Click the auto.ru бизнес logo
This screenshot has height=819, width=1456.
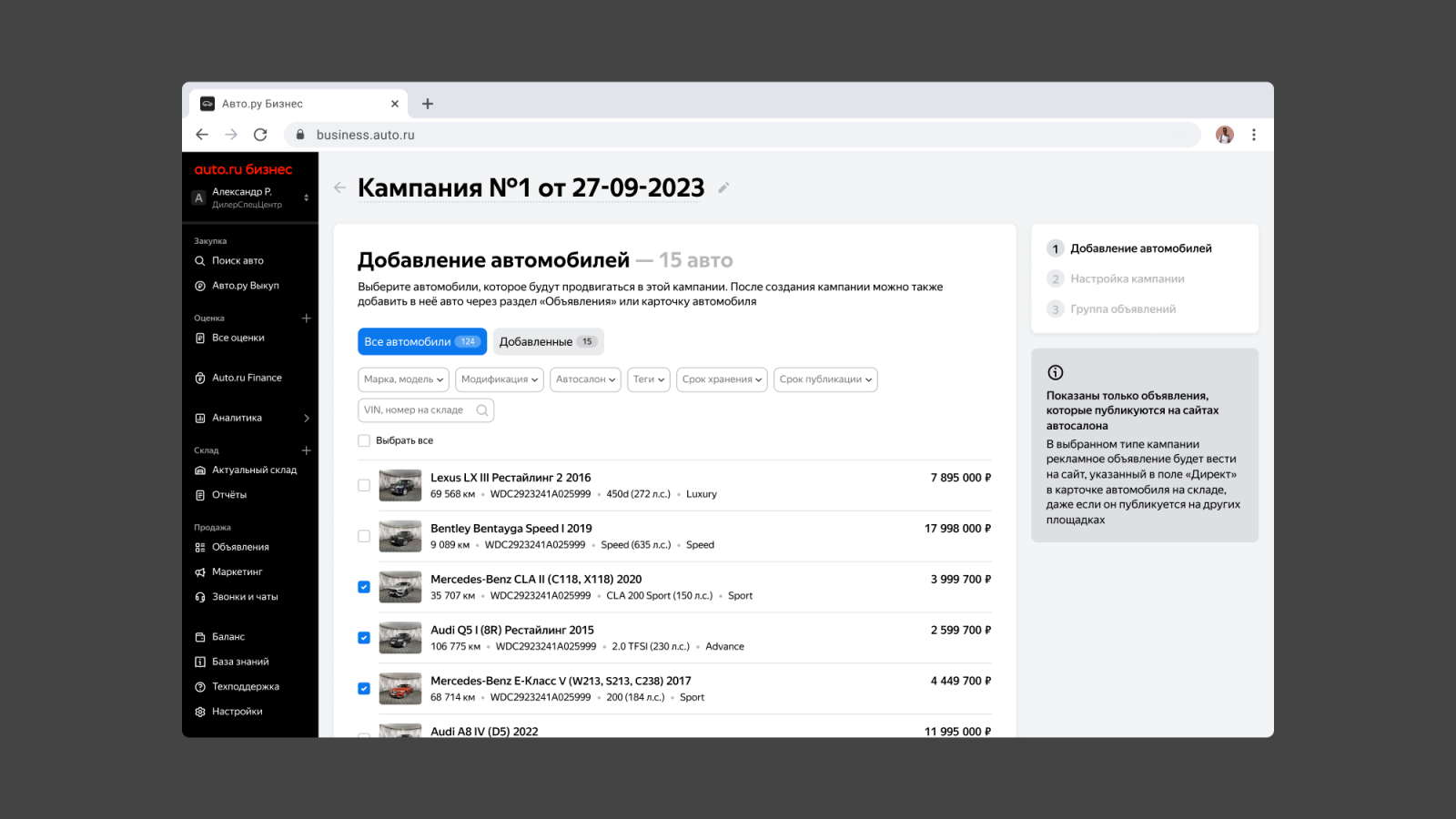243,169
